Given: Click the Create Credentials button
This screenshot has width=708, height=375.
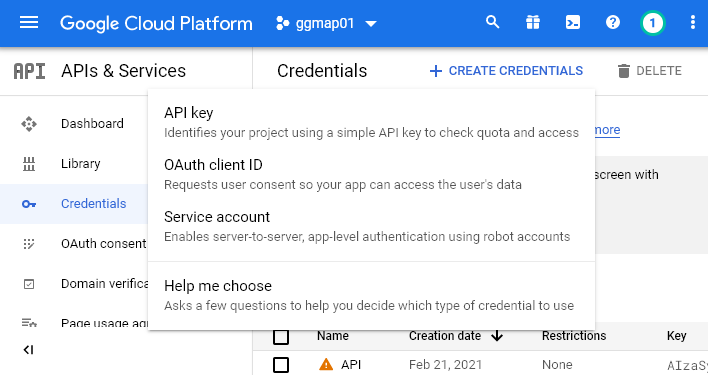Looking at the screenshot, I should [x=506, y=71].
